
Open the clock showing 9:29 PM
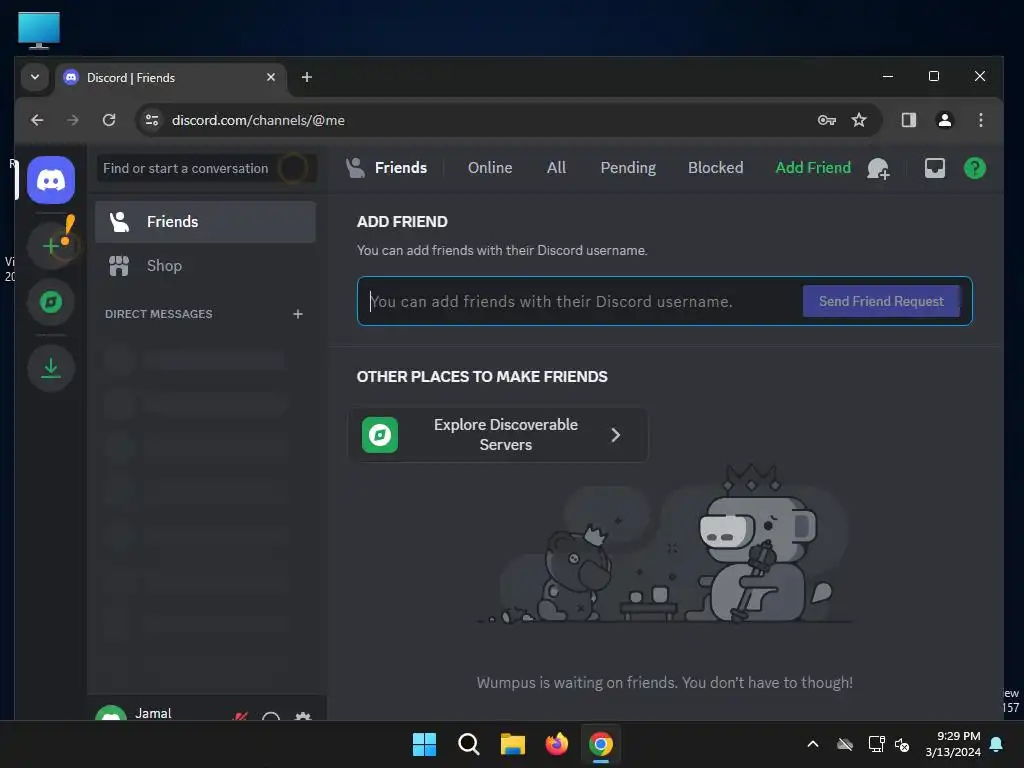(953, 744)
